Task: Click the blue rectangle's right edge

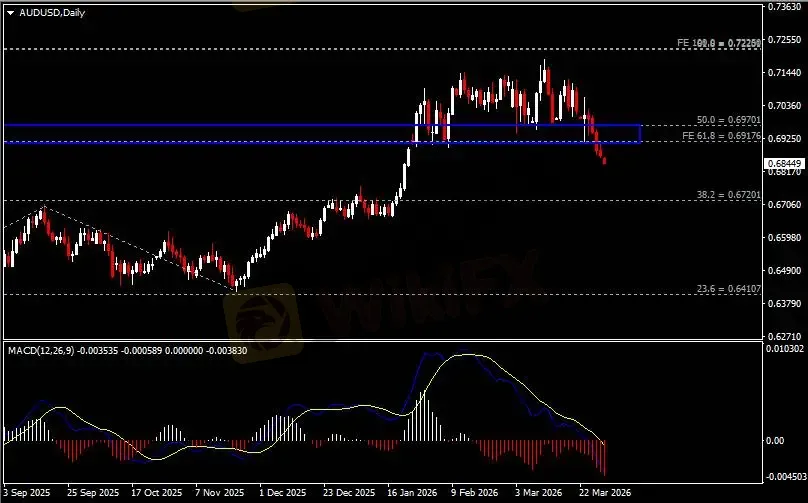Action: (639, 133)
